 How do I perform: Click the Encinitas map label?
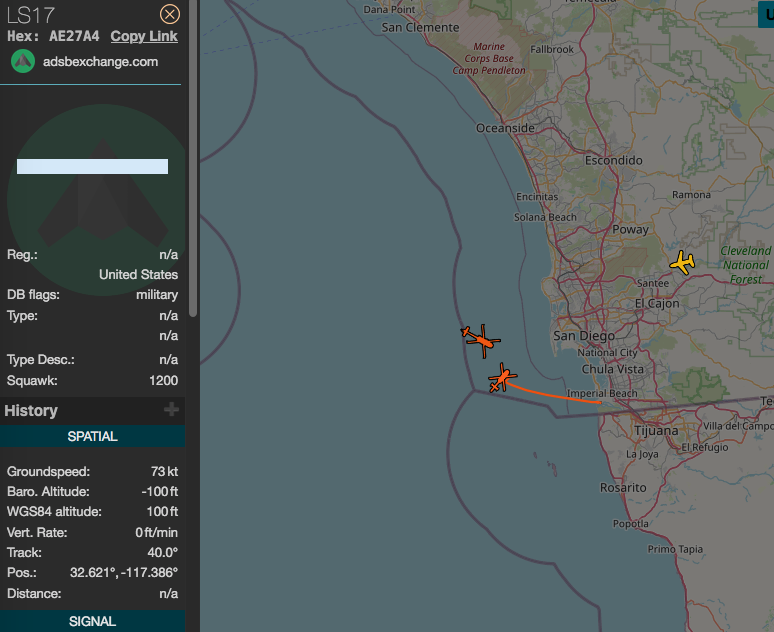537,197
